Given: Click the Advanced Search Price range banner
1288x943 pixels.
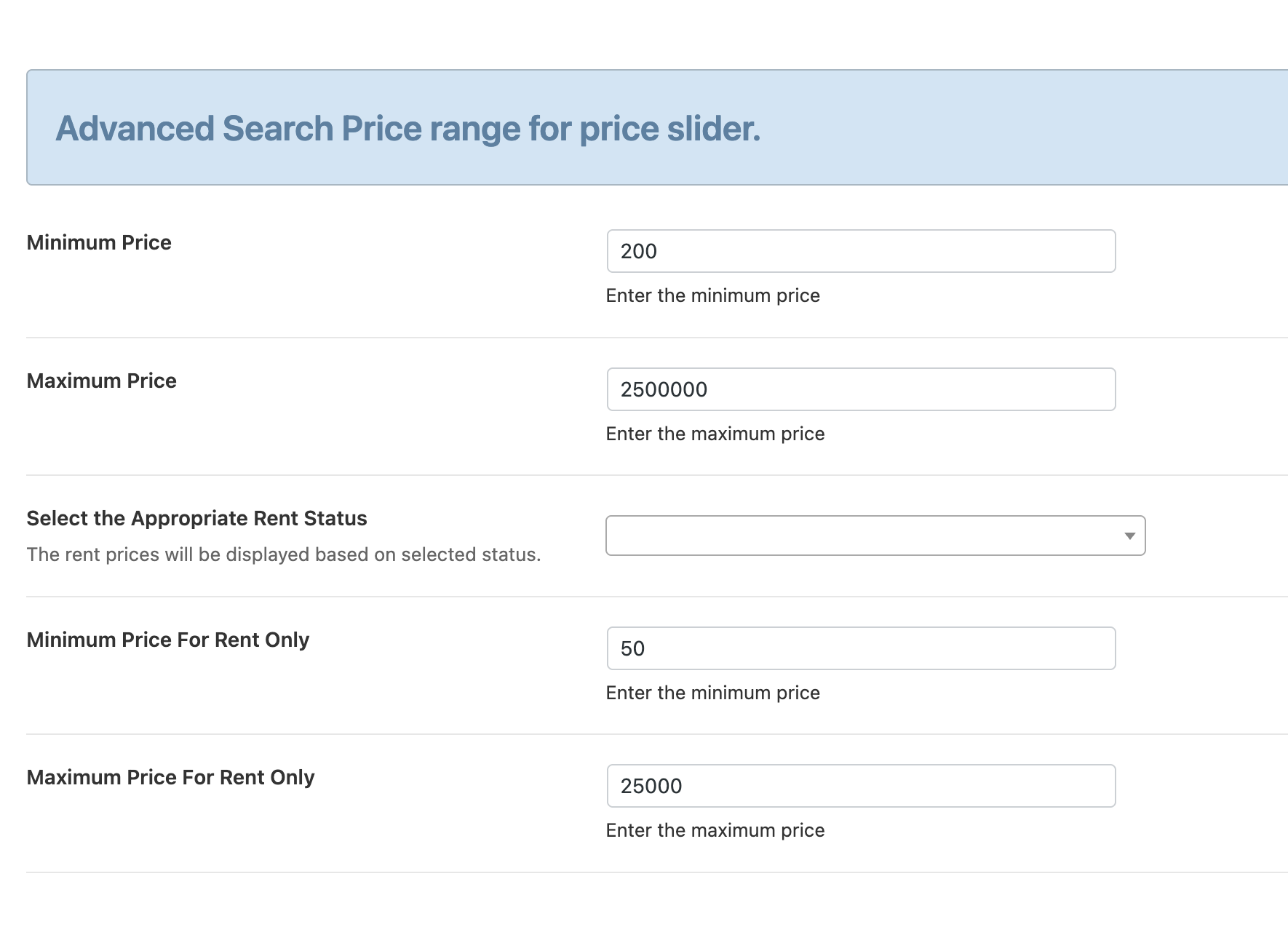Looking at the screenshot, I should [x=409, y=128].
